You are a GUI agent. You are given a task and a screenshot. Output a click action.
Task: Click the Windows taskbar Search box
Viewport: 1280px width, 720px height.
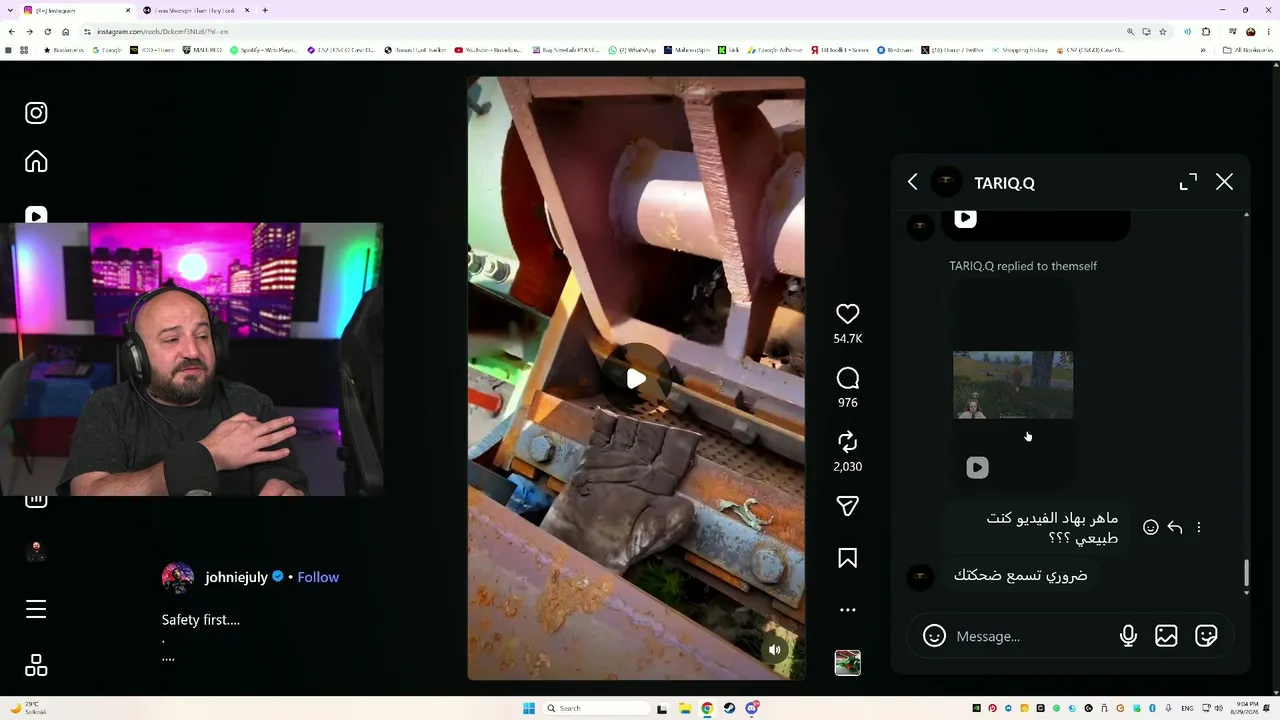596,708
